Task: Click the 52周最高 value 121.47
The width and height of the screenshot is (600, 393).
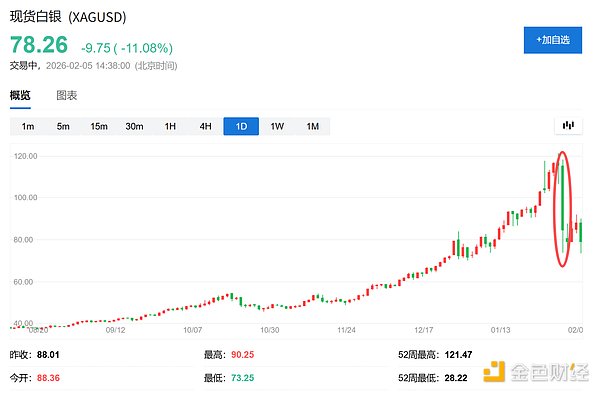Action: coord(458,355)
